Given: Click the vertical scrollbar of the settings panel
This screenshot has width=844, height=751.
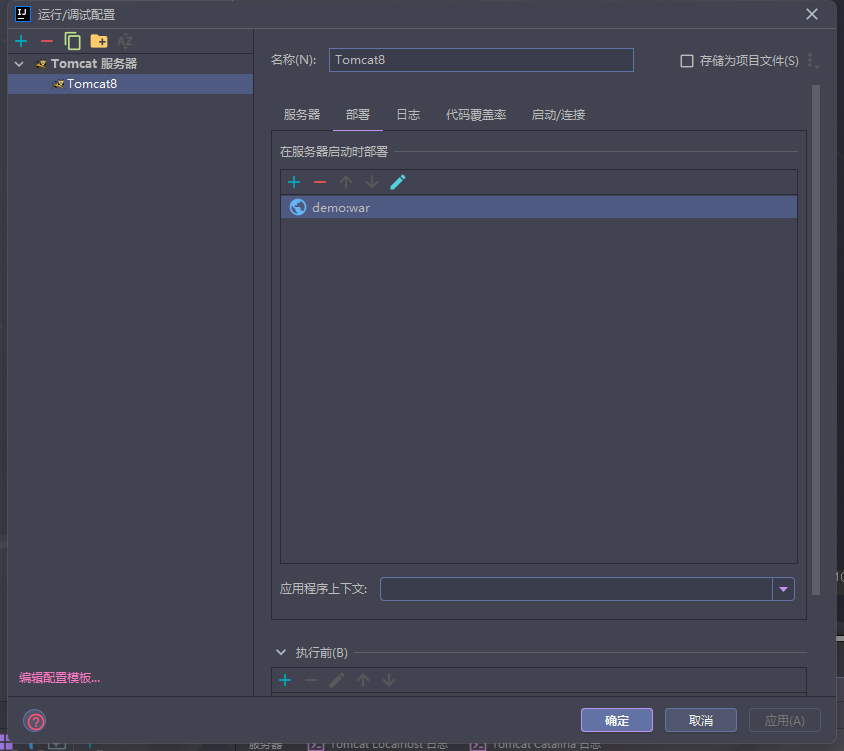Looking at the screenshot, I should click(816, 339).
